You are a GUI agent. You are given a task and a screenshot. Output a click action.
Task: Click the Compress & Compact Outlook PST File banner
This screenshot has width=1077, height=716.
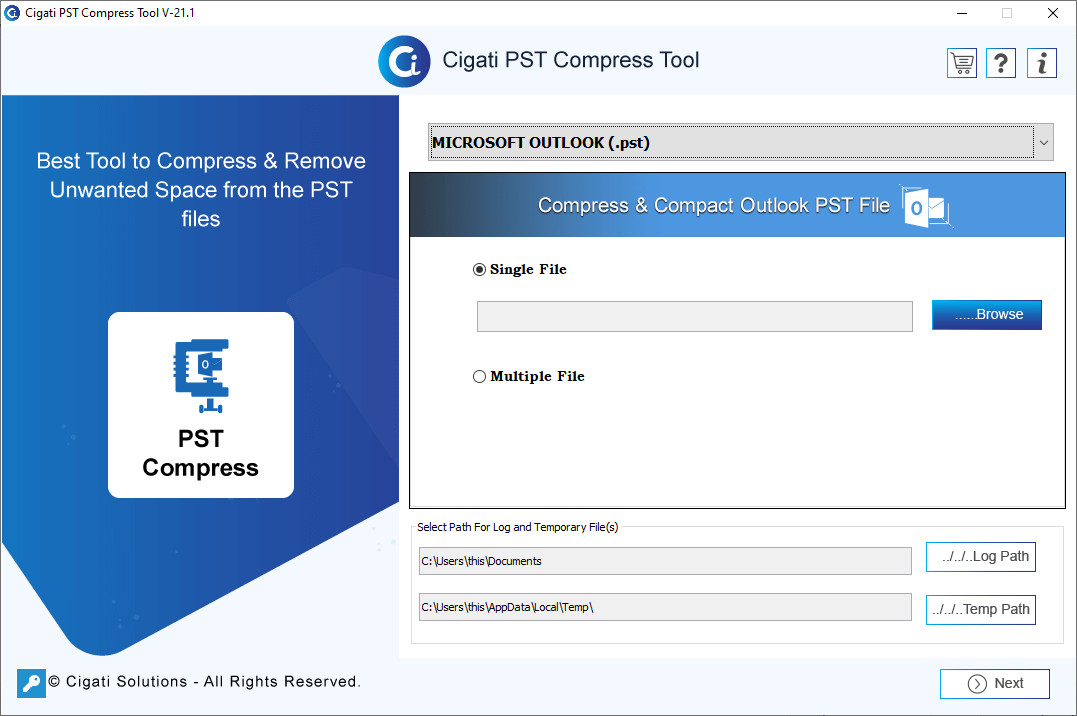(737, 205)
